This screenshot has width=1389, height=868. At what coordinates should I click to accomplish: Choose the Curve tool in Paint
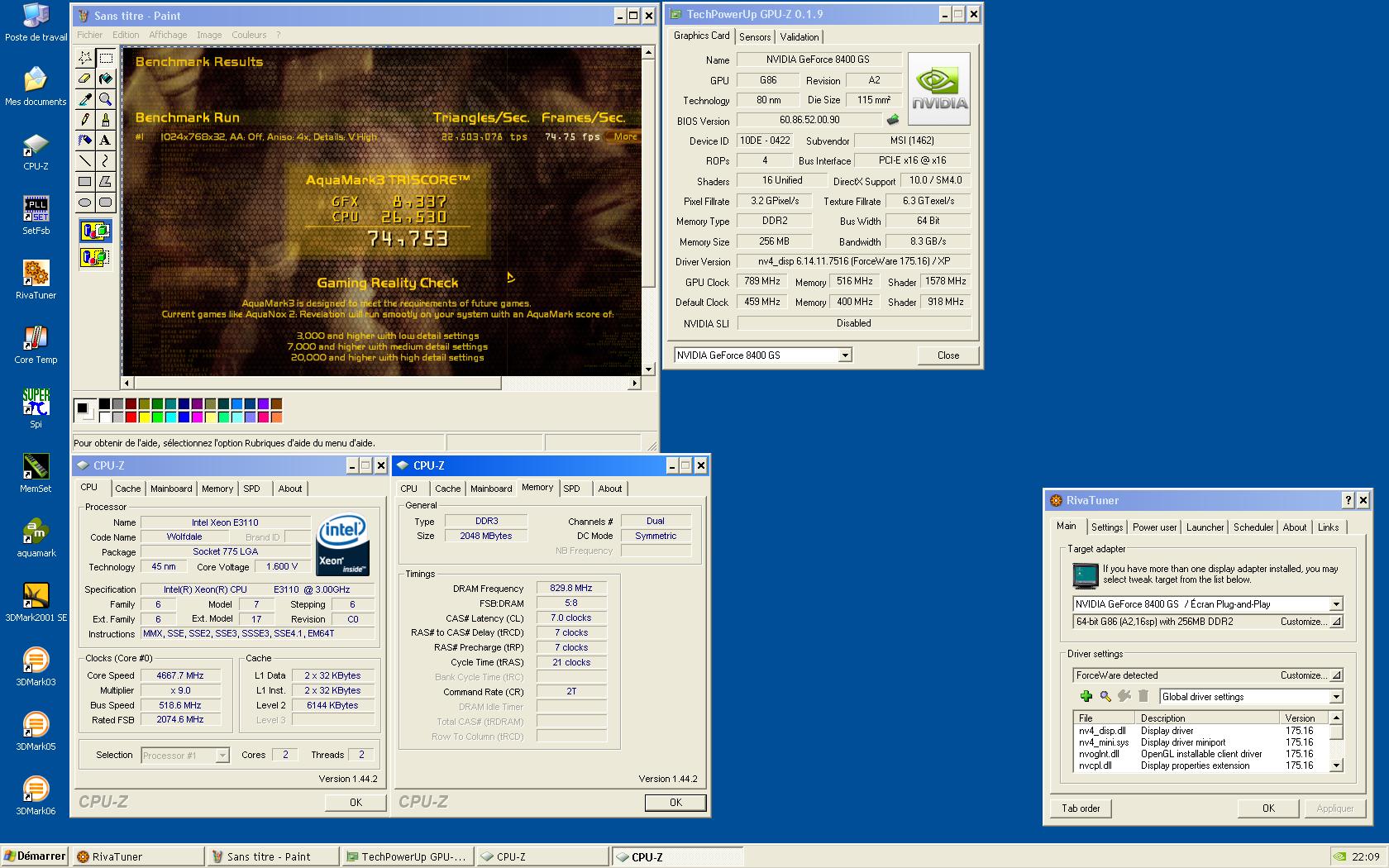click(x=106, y=160)
